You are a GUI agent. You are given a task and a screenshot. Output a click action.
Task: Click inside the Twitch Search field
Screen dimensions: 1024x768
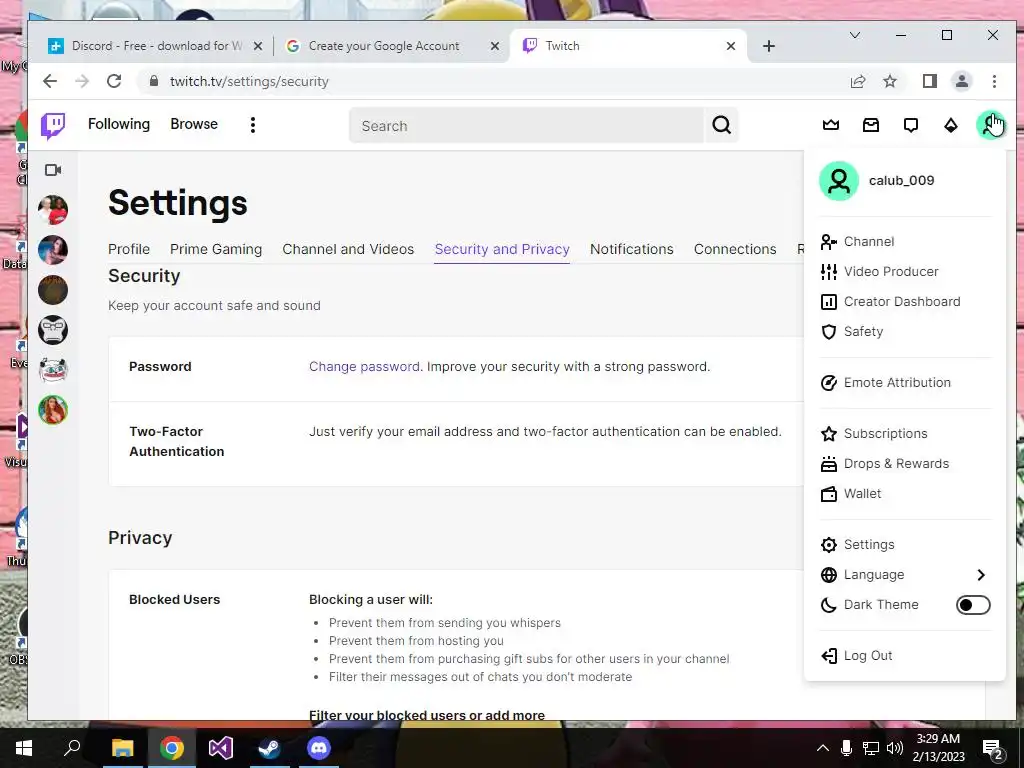point(526,125)
